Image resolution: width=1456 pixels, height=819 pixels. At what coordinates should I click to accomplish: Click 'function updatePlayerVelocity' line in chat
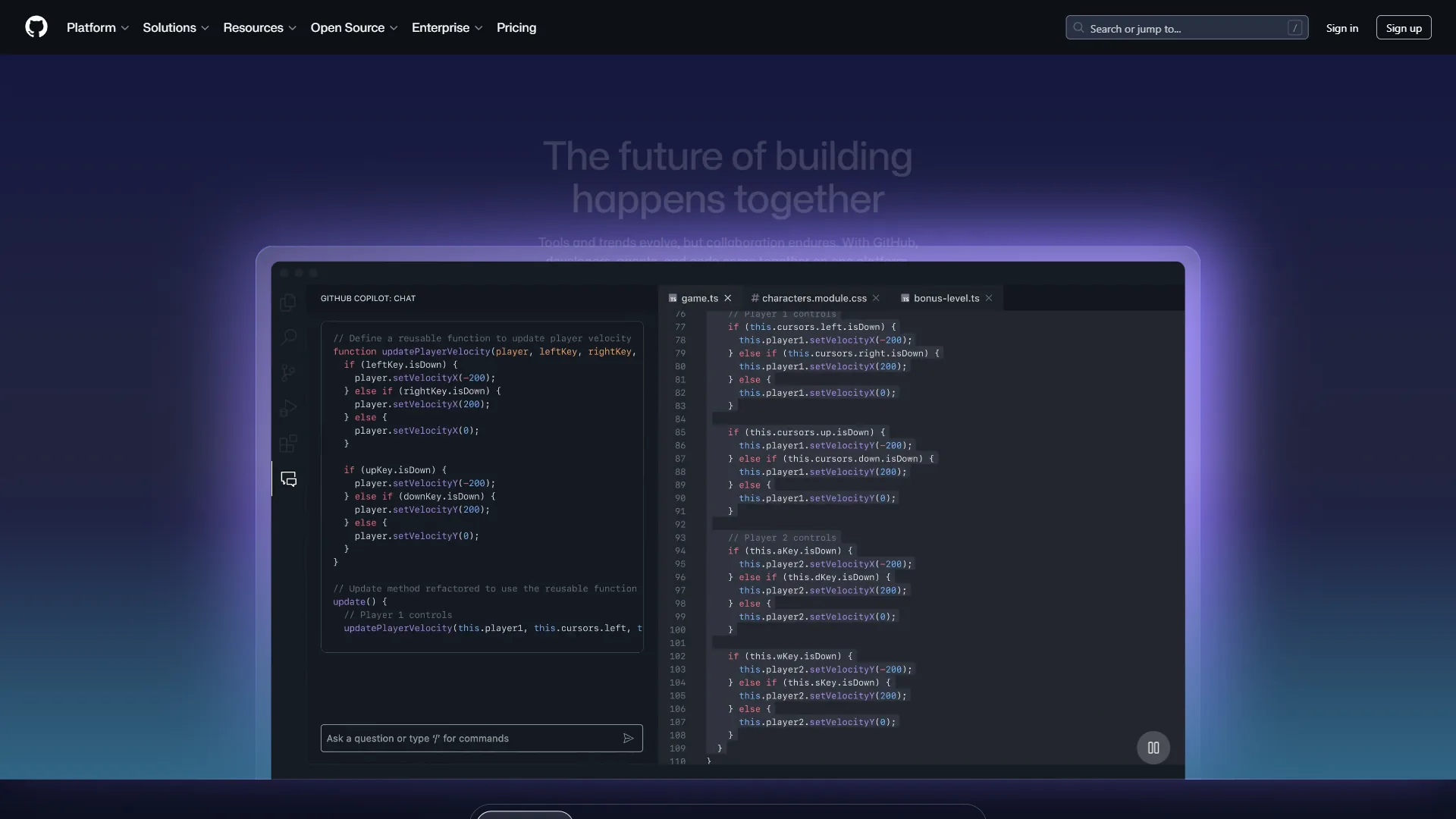coord(485,351)
